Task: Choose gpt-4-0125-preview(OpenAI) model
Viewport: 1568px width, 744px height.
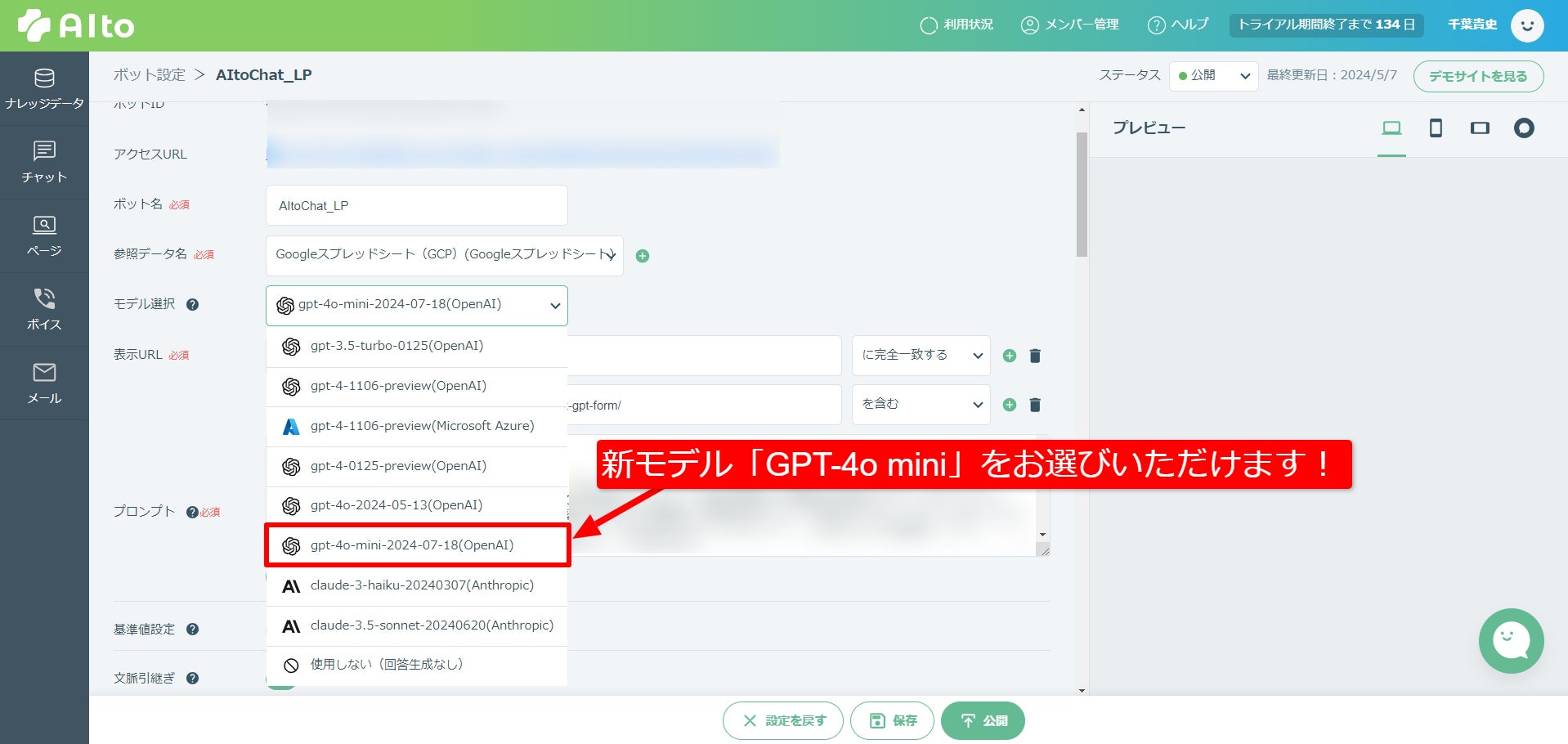Action: (417, 467)
